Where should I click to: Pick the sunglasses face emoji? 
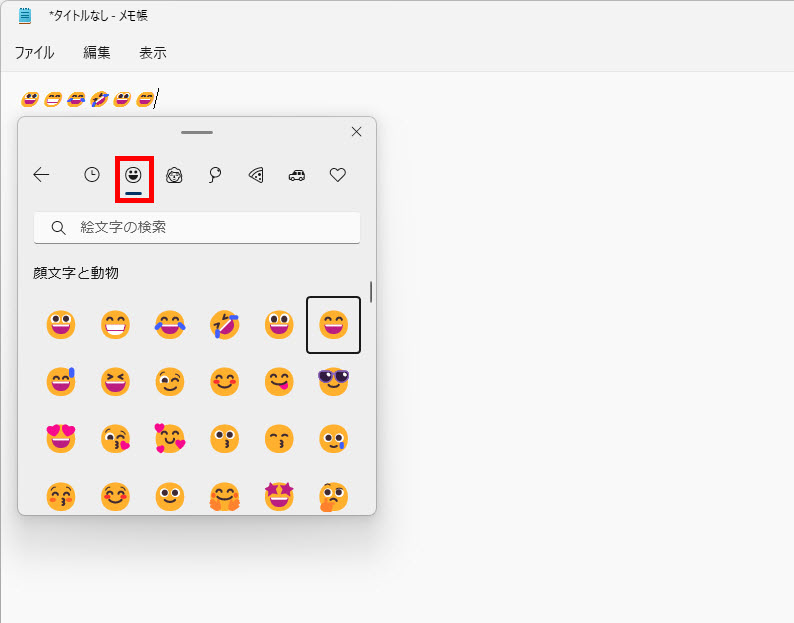333,381
